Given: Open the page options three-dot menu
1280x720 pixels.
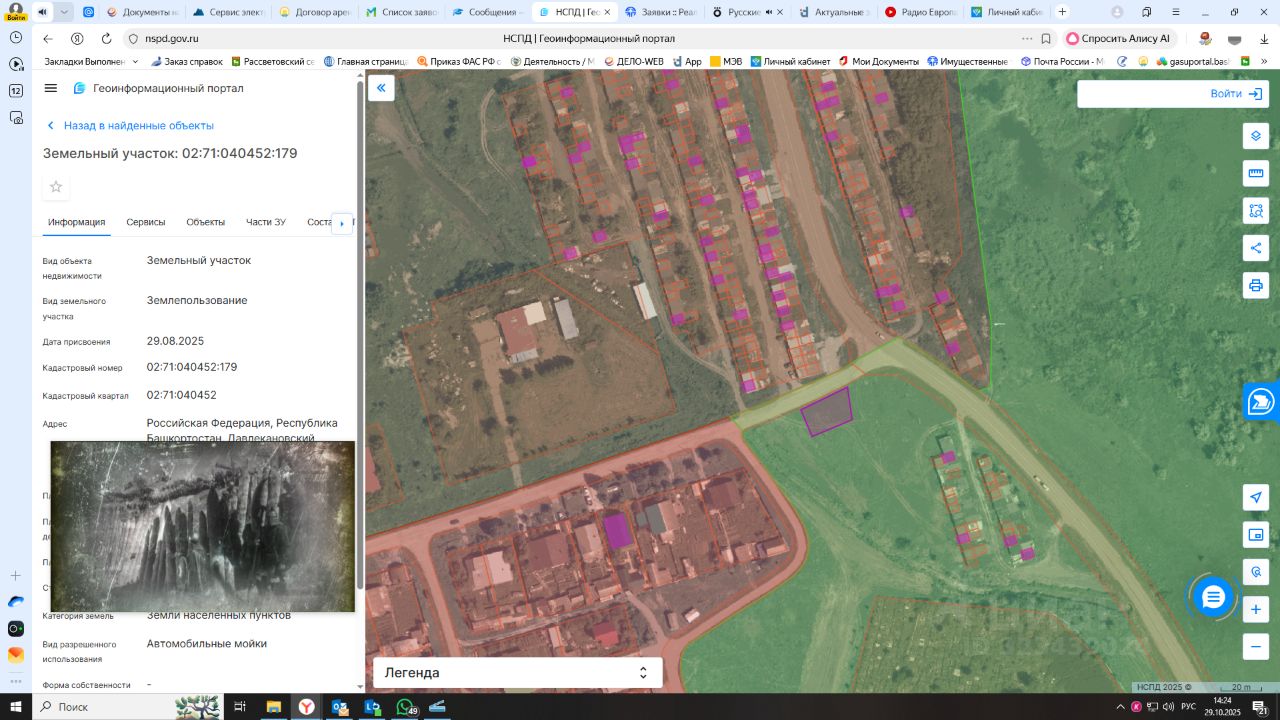Looking at the screenshot, I should click(1027, 38).
